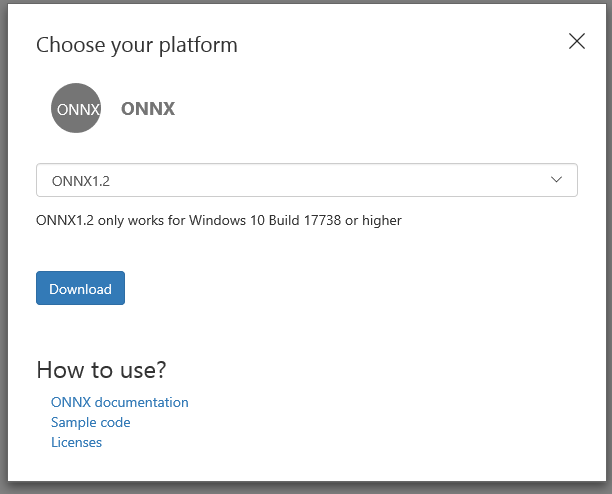Image resolution: width=612 pixels, height=494 pixels.
Task: Dismiss the dialog with the X icon
Action: tap(576, 41)
